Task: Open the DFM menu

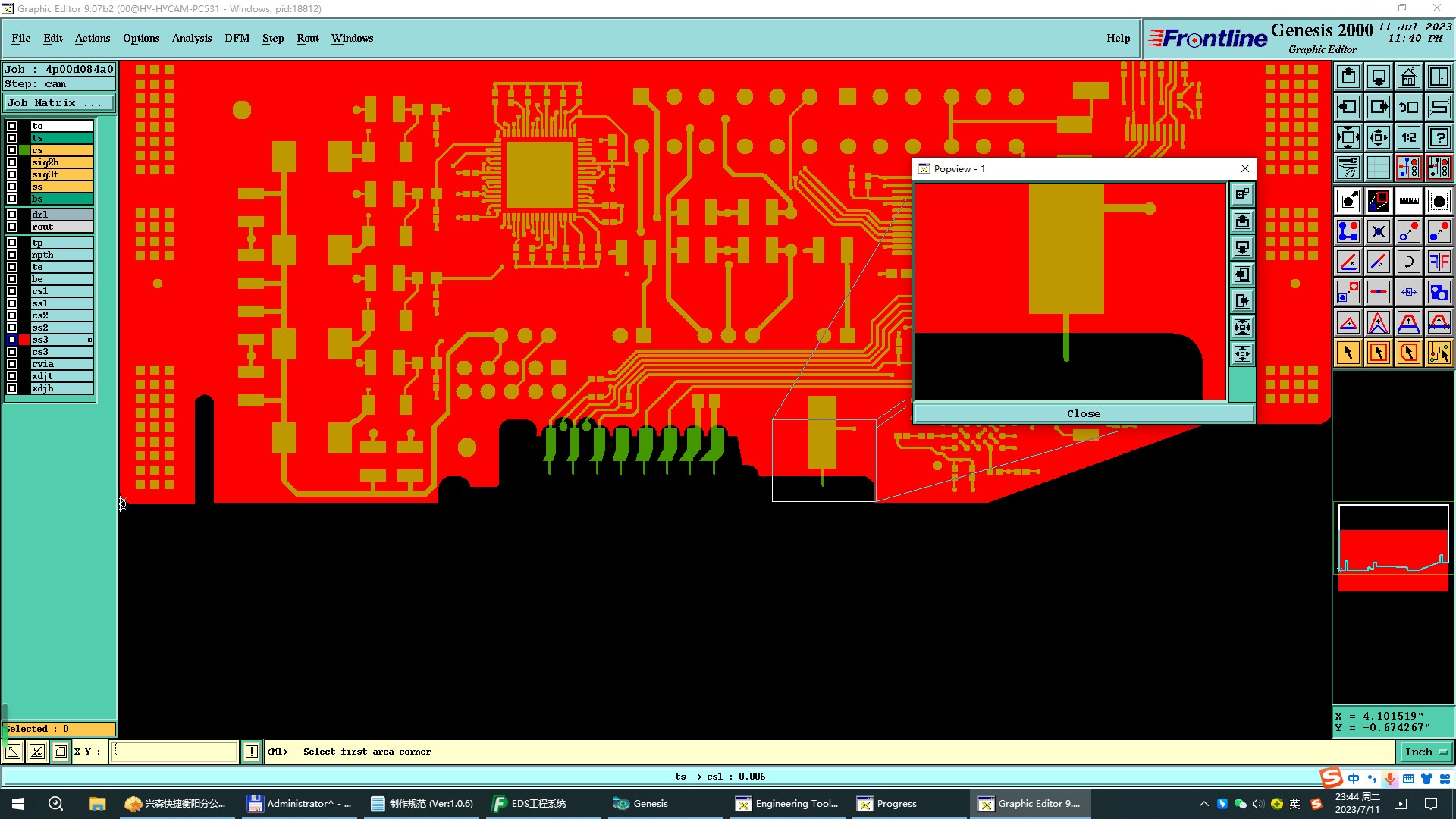Action: (237, 38)
